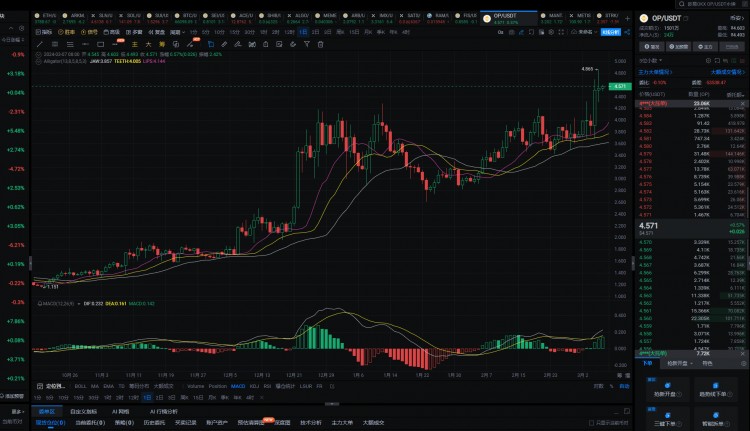Open the AI 行情分析 tab

tap(164, 411)
